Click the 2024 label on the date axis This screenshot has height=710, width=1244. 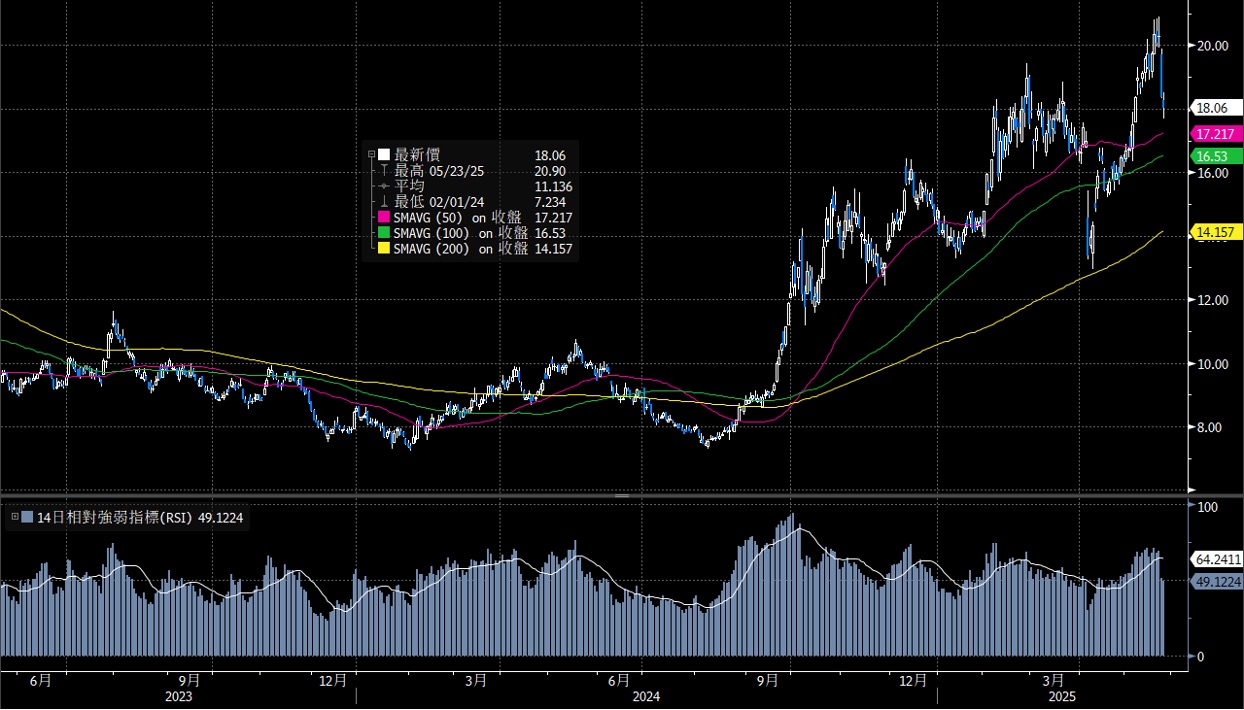(647, 697)
